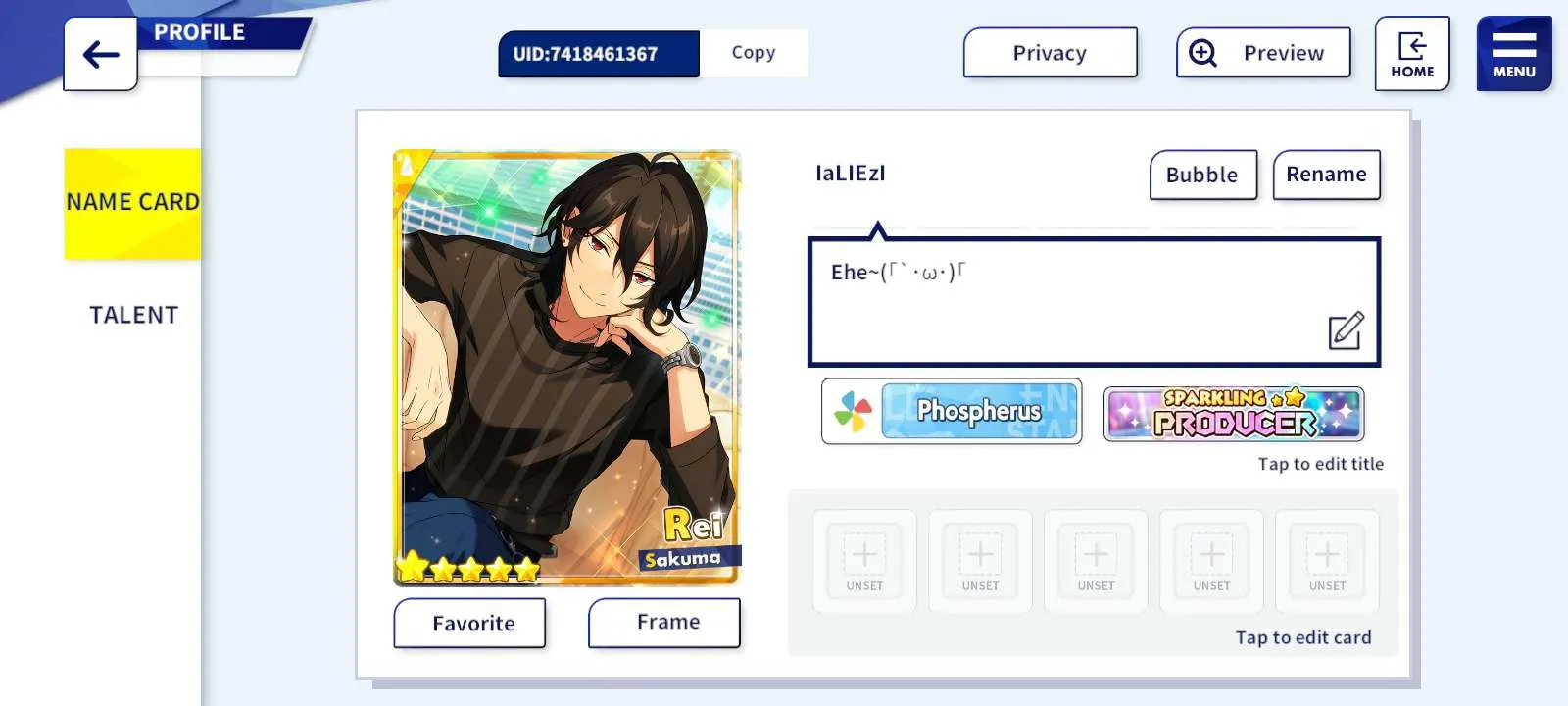This screenshot has height=706, width=1568.
Task: Tap the Preview magnifier icon
Action: [x=1202, y=53]
